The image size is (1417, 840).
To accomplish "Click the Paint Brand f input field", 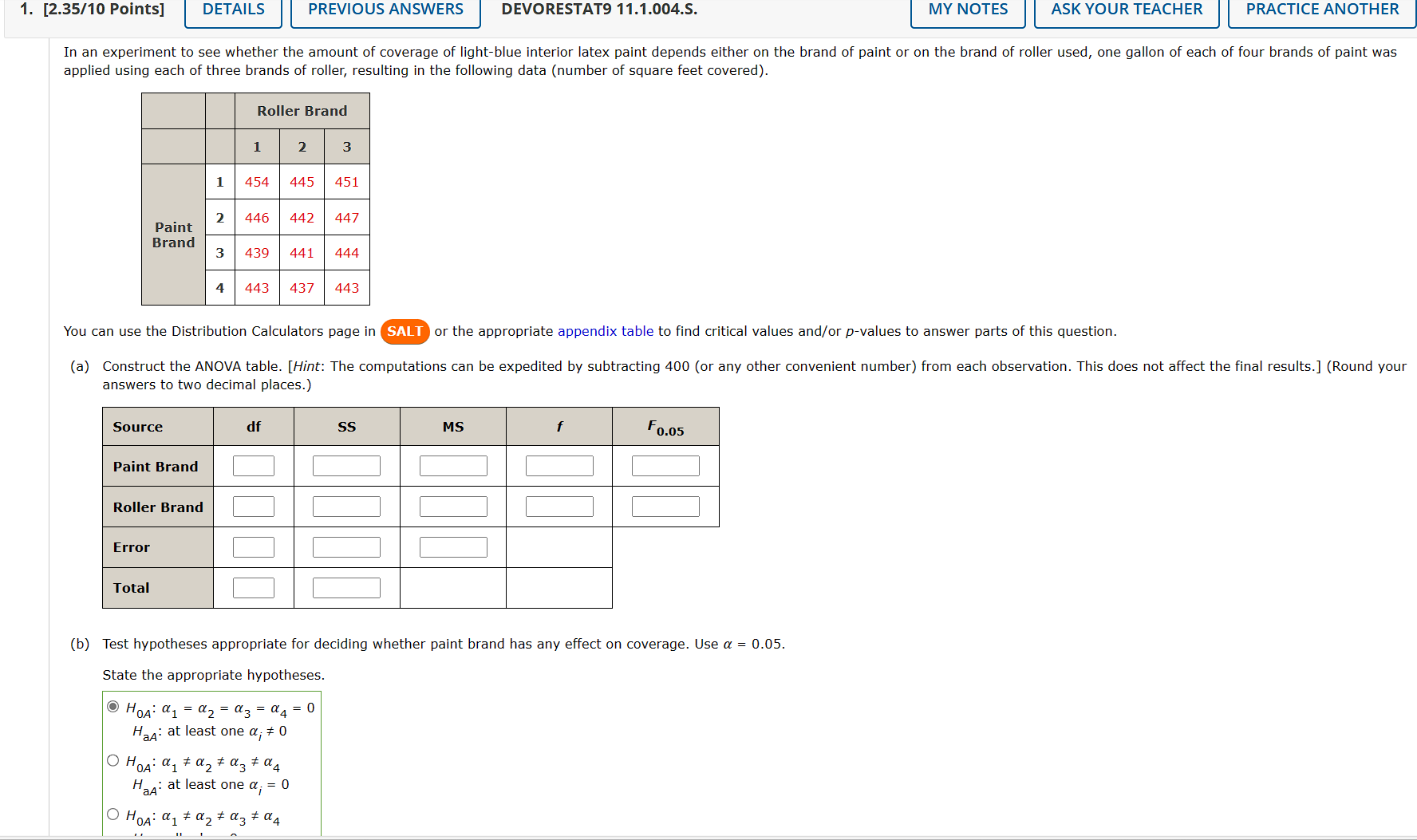I will click(x=559, y=465).
